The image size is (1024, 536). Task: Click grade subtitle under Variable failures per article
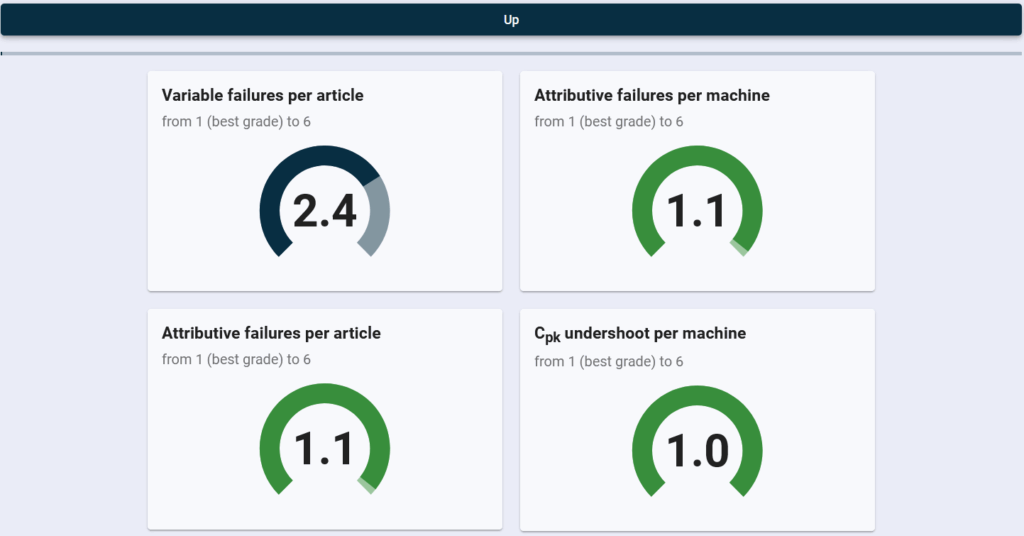pos(236,121)
